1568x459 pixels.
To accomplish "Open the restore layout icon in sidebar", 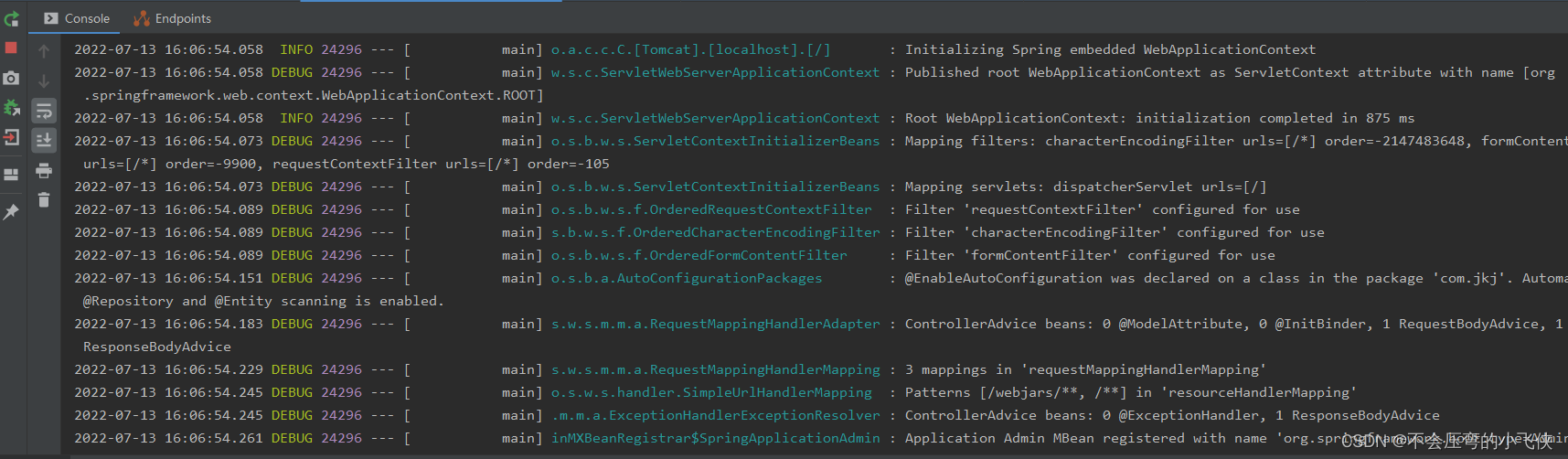I will (x=11, y=175).
